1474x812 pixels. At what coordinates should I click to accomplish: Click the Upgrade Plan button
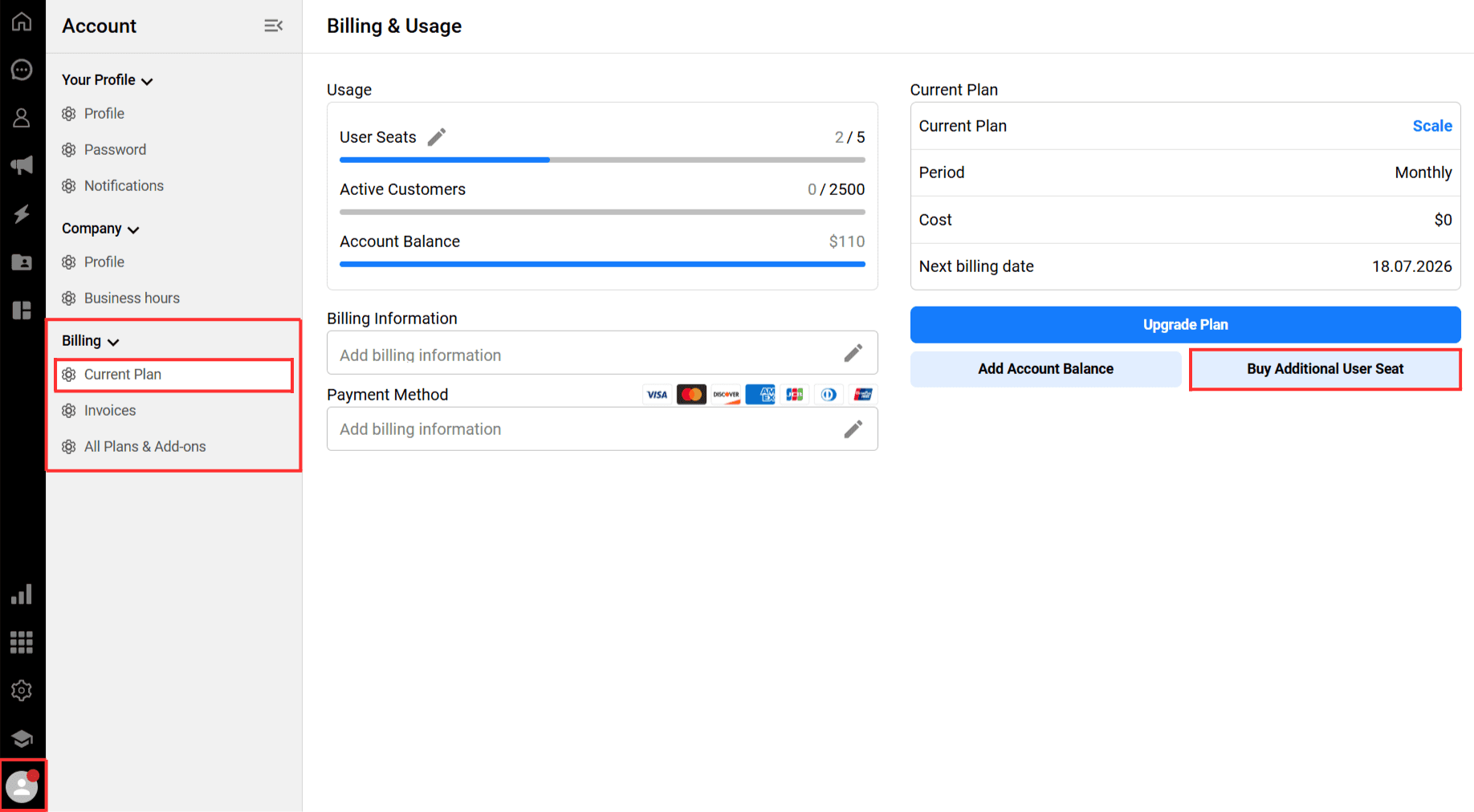[x=1185, y=324]
